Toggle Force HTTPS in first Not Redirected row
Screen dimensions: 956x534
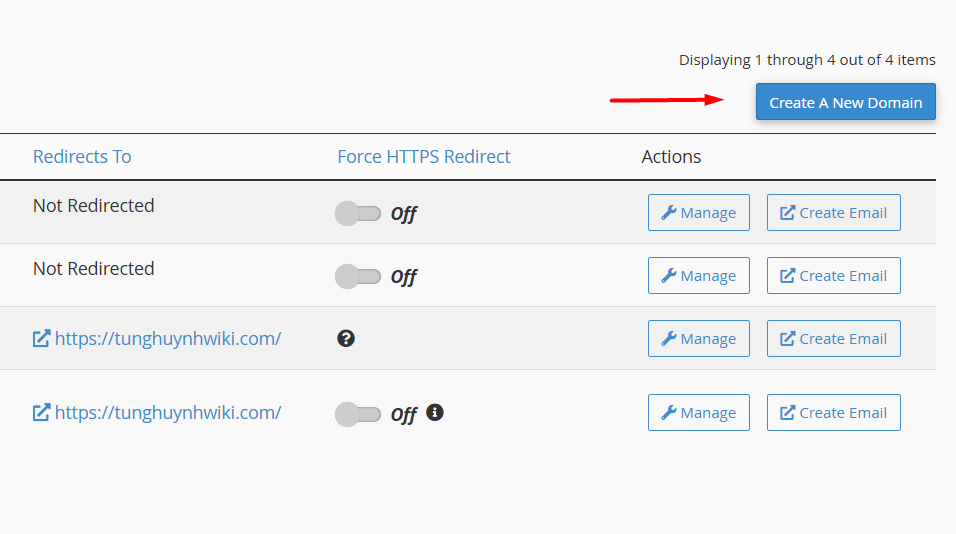pos(358,213)
